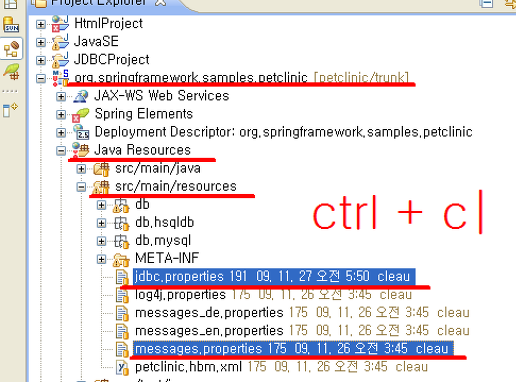
Task: Expand the META-INF folder
Action: (x=101, y=259)
